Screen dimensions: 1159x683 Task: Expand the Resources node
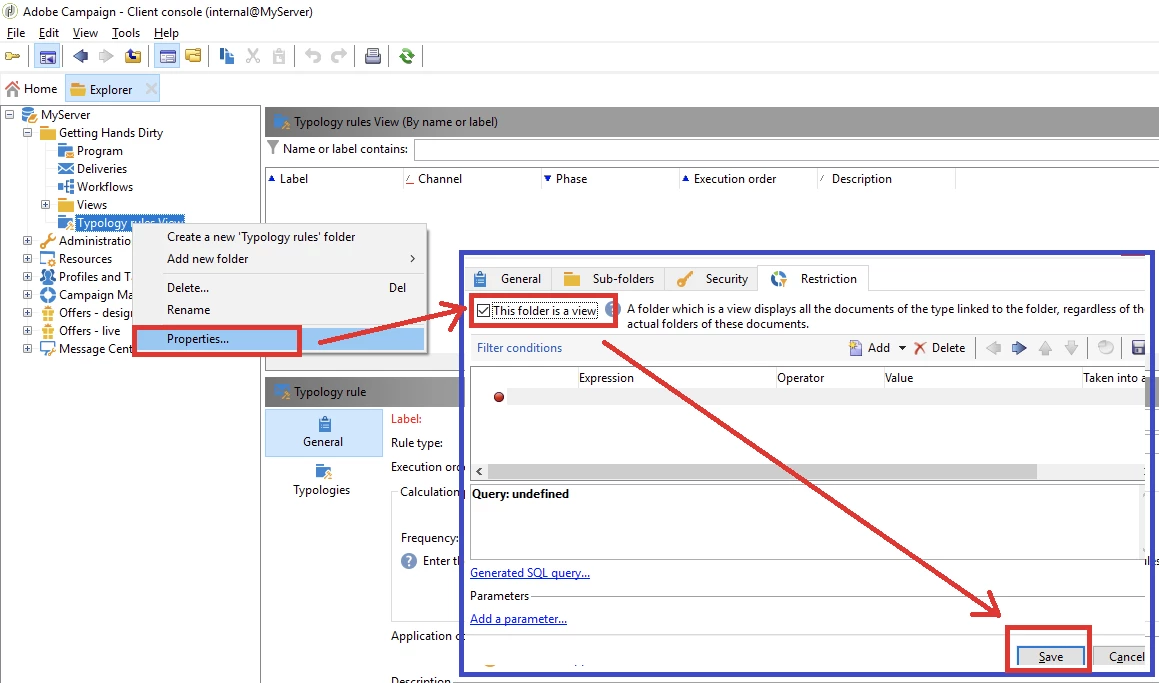[27, 259]
